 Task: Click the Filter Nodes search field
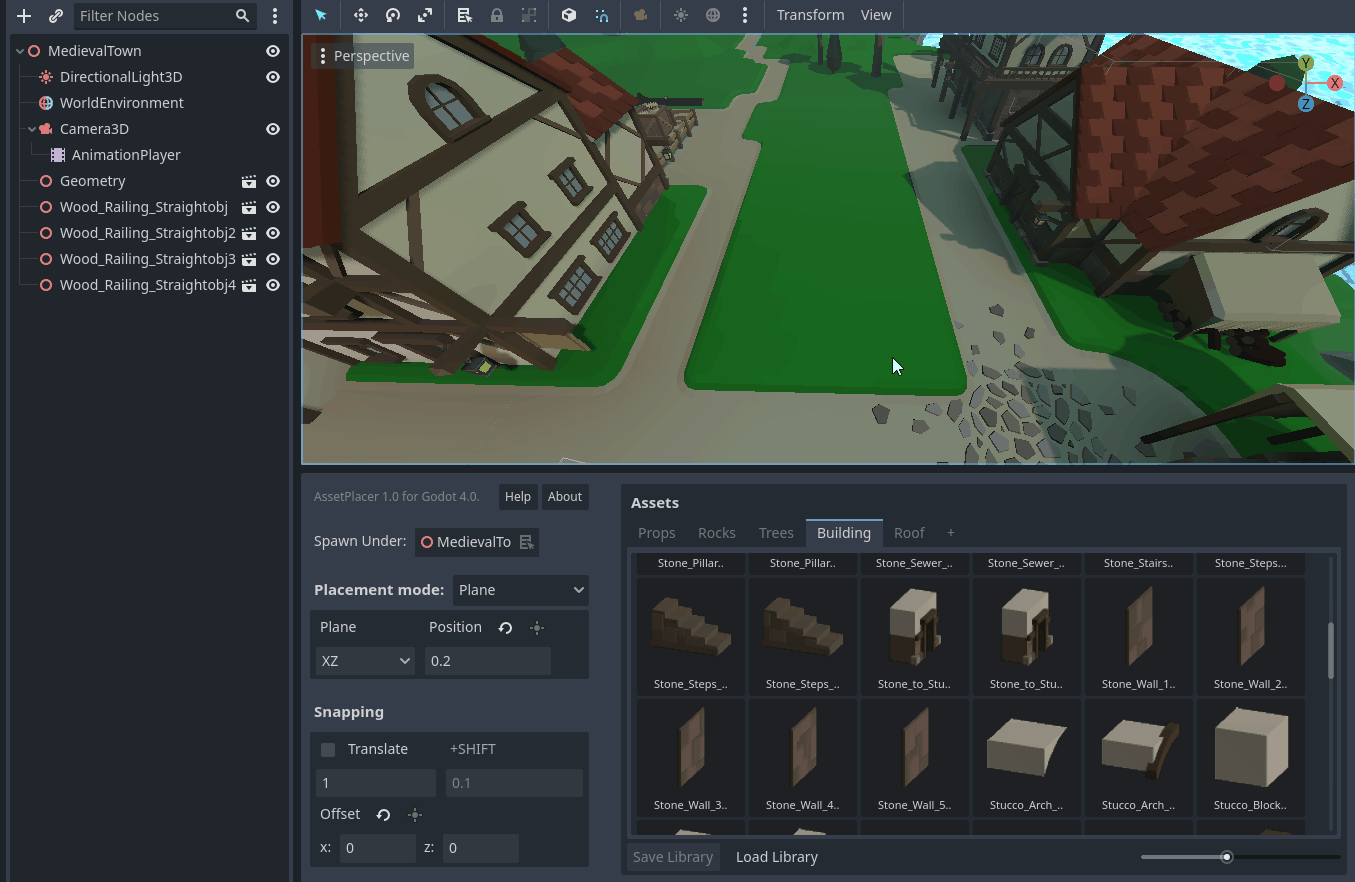coord(166,16)
